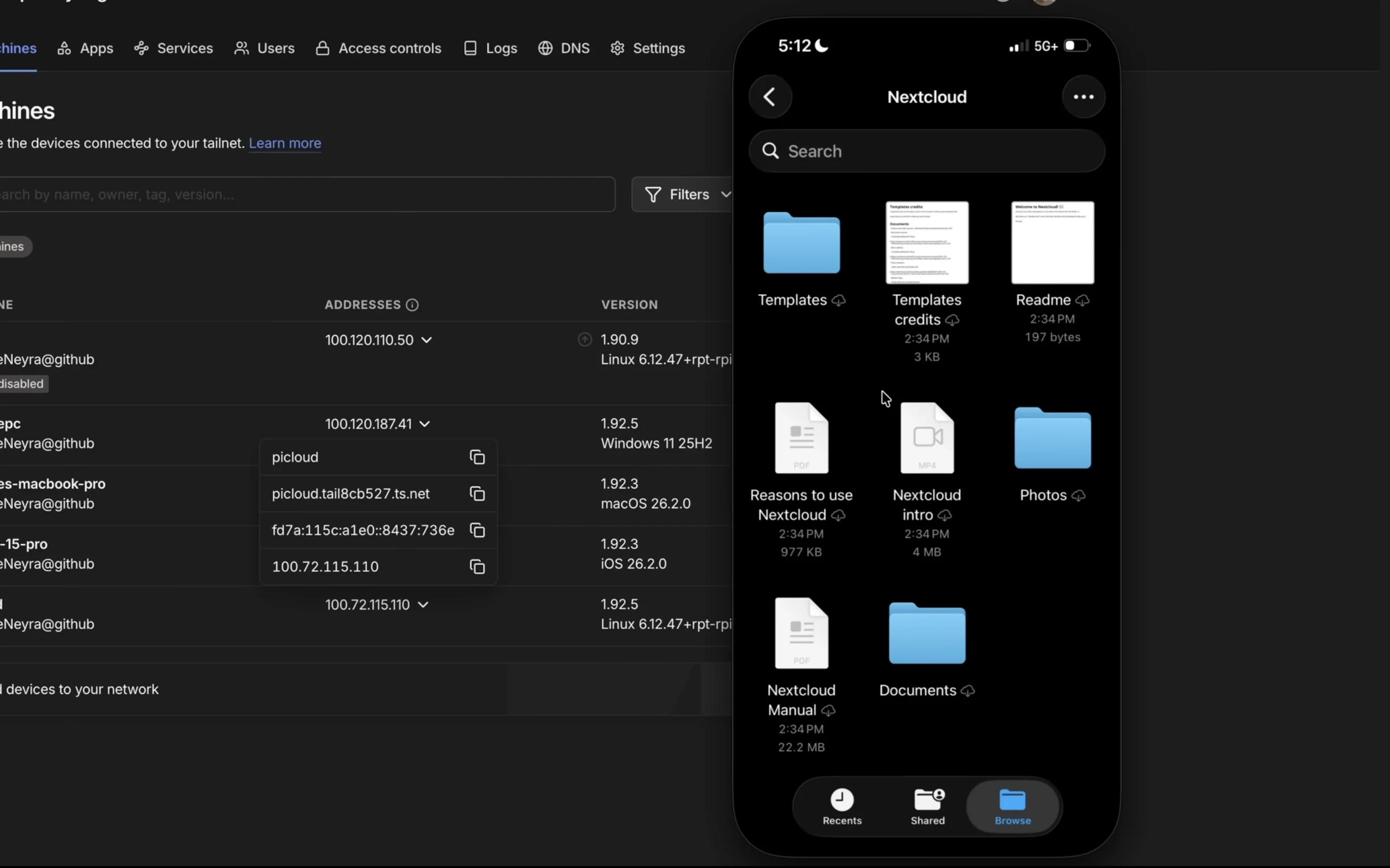Click update available icon beside 1.90.9

(x=584, y=340)
